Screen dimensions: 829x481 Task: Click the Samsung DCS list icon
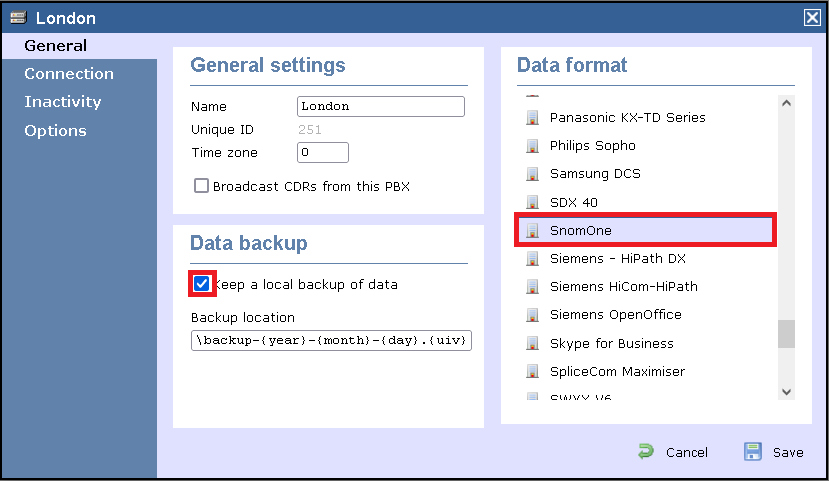(532, 174)
